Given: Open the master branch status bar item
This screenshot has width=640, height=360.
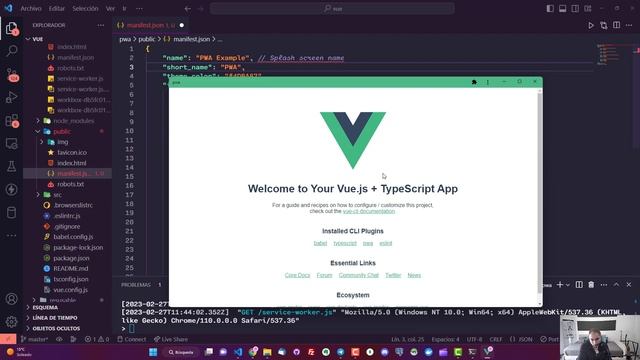Looking at the screenshot, I should click(35, 339).
